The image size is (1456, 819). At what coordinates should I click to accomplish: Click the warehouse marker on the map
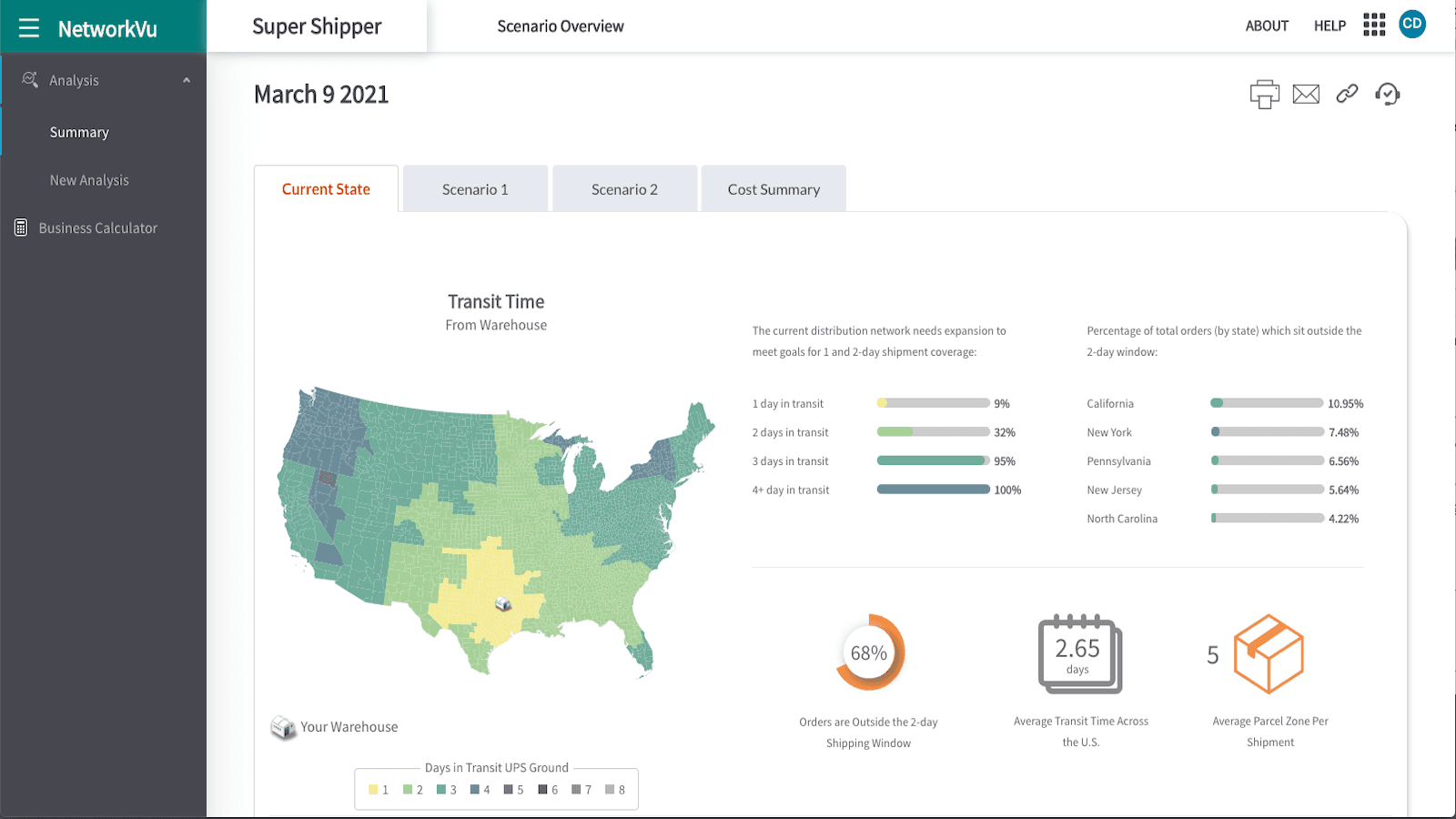pyautogui.click(x=501, y=603)
